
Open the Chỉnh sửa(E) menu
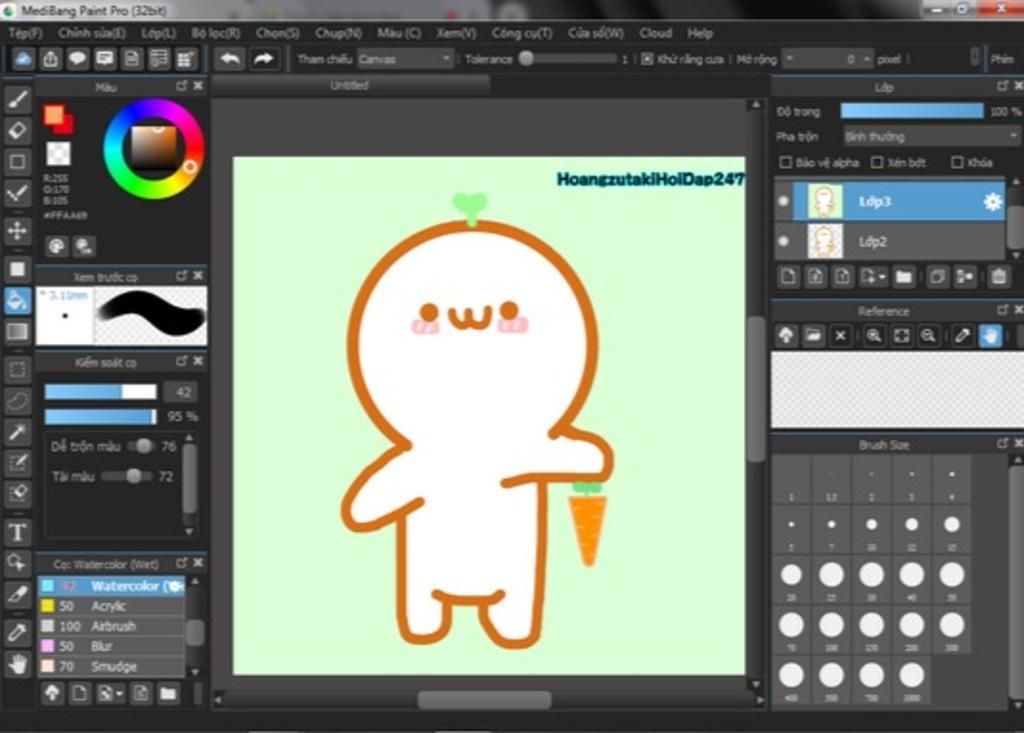tap(91, 33)
